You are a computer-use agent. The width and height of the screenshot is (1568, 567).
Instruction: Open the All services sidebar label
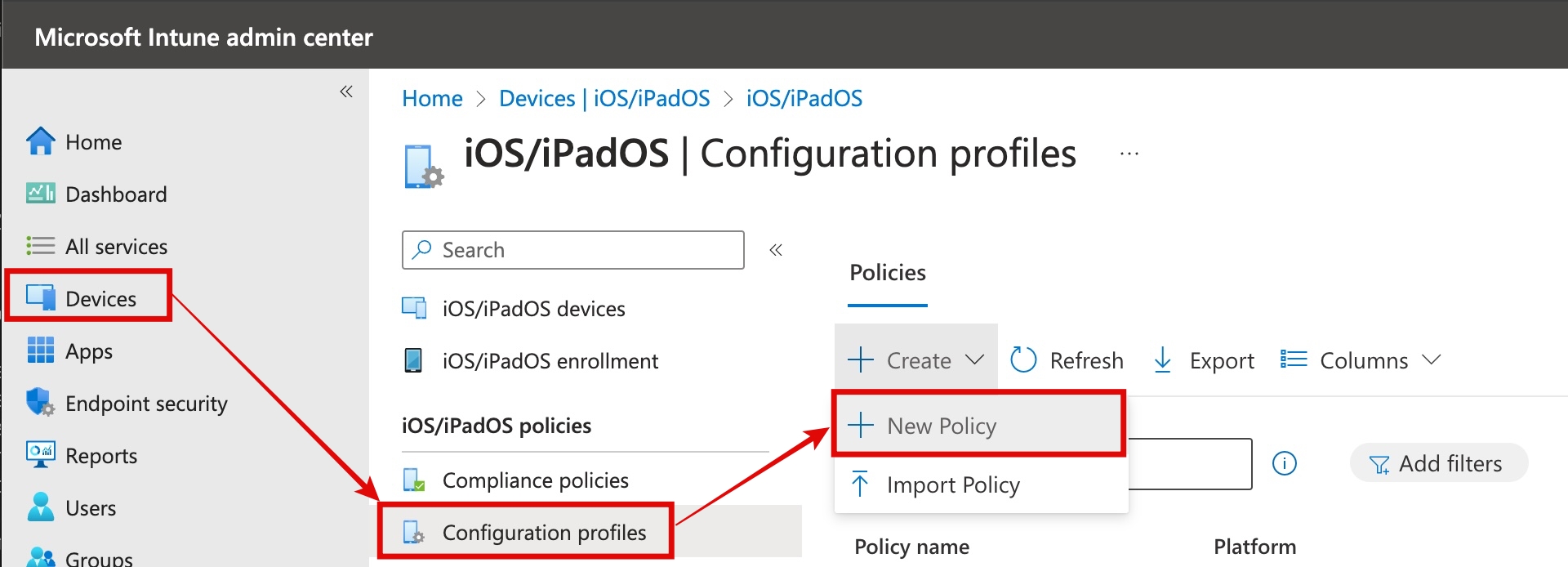coord(116,247)
